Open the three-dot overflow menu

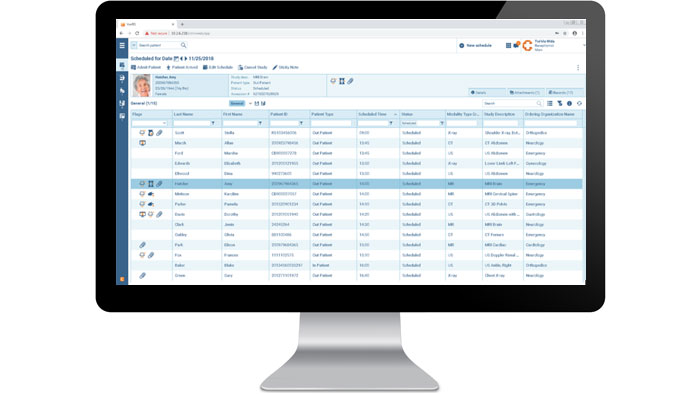pos(578,67)
